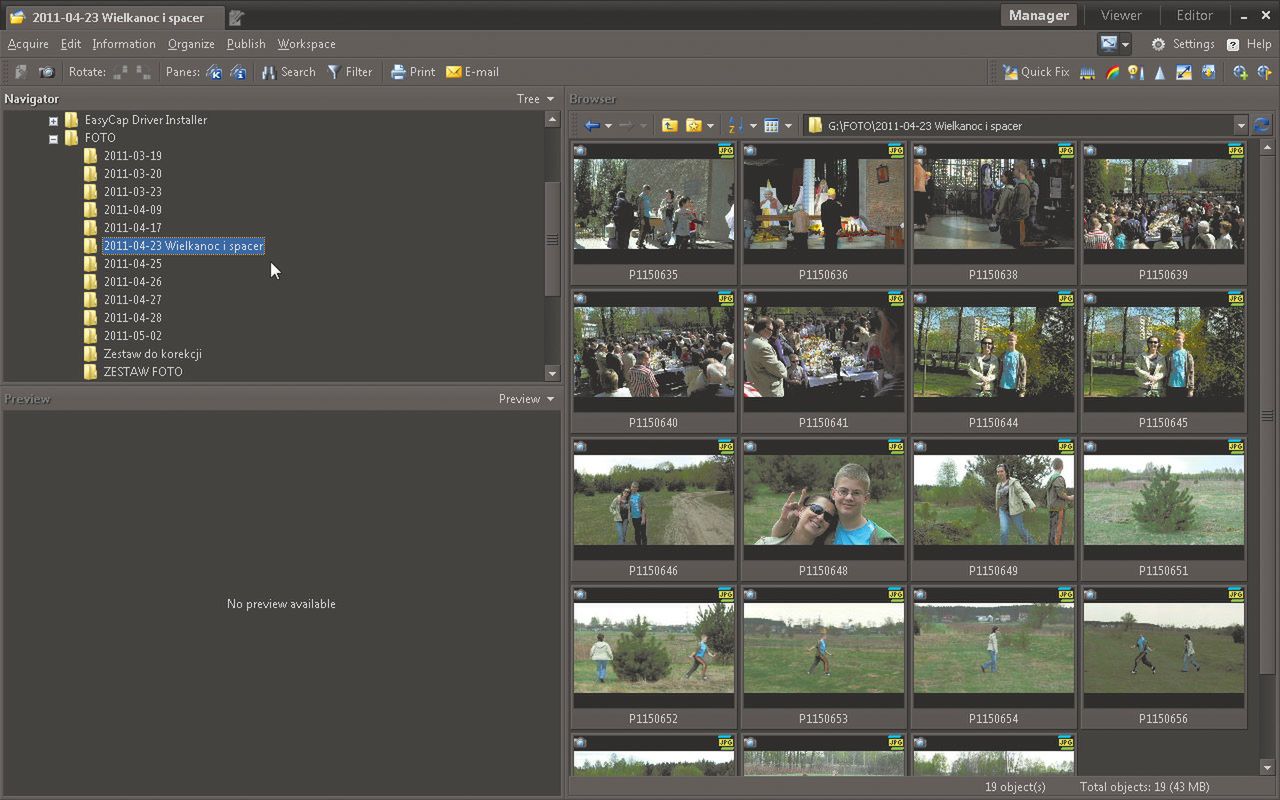Switch to the Editor tab
The height and width of the screenshot is (800, 1280).
click(x=1194, y=15)
